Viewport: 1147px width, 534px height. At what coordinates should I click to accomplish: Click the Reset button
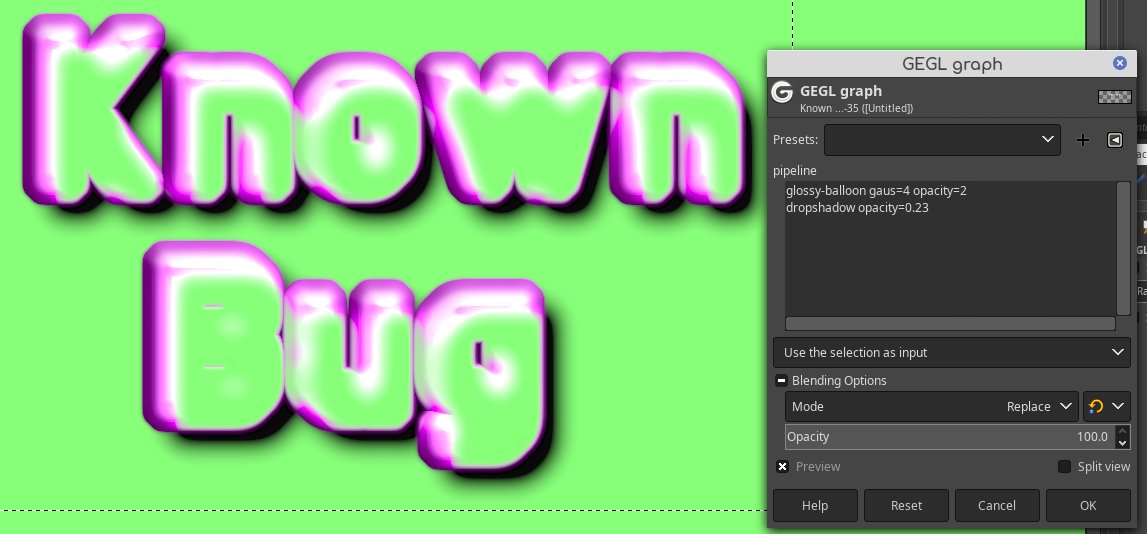point(906,505)
